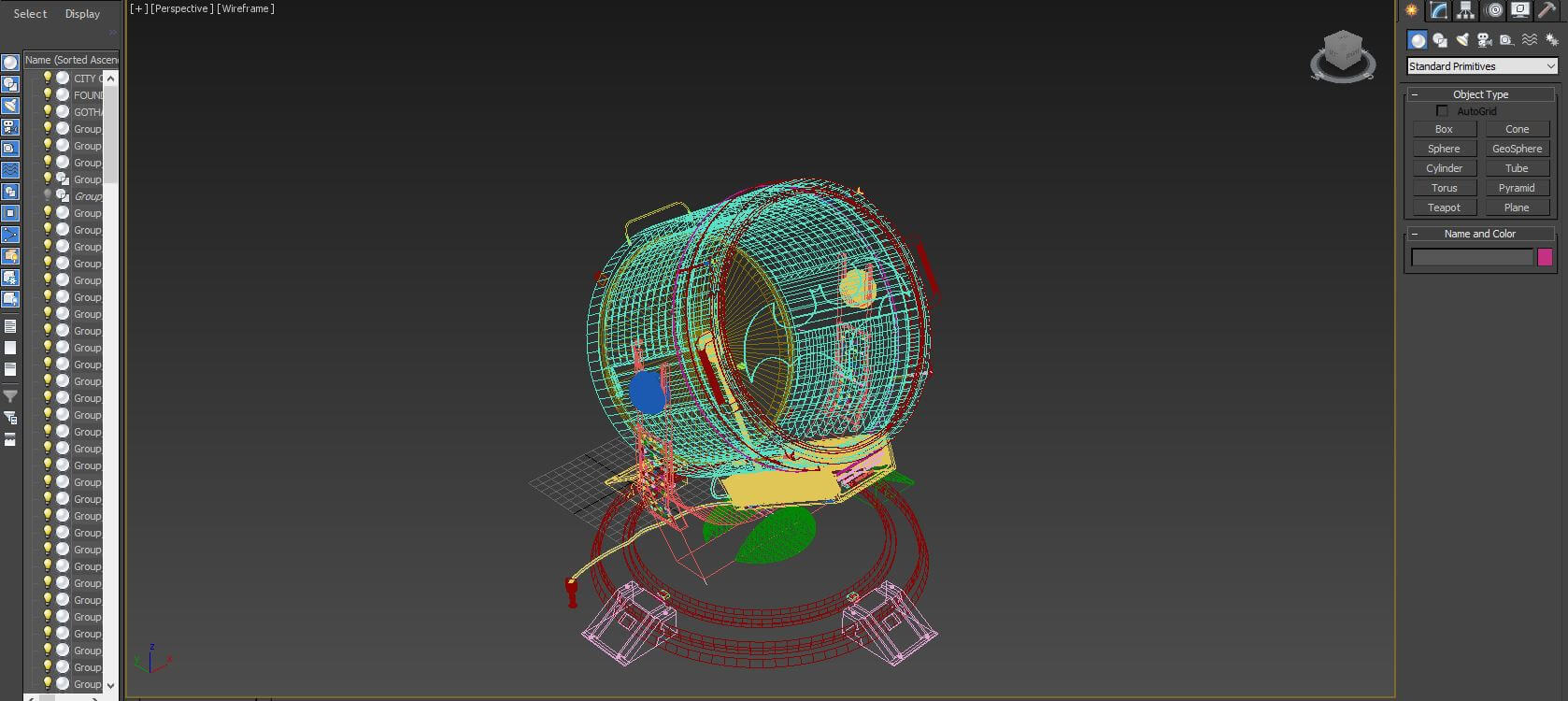Open the Modify command panel tab
This screenshot has height=701, width=1568.
coord(1438,11)
